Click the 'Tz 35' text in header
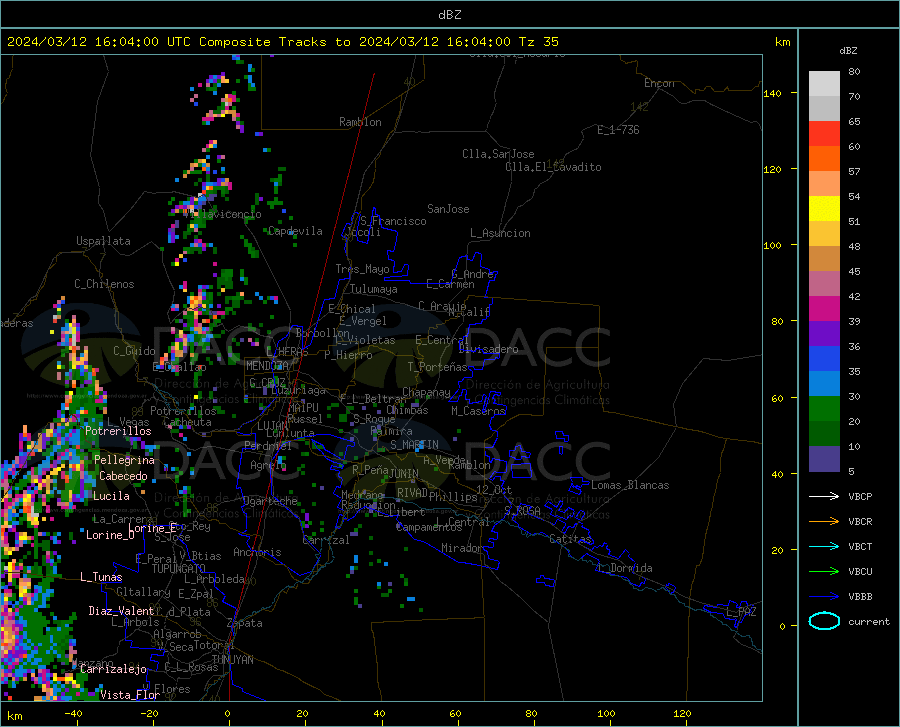This screenshot has width=900, height=727. (538, 42)
